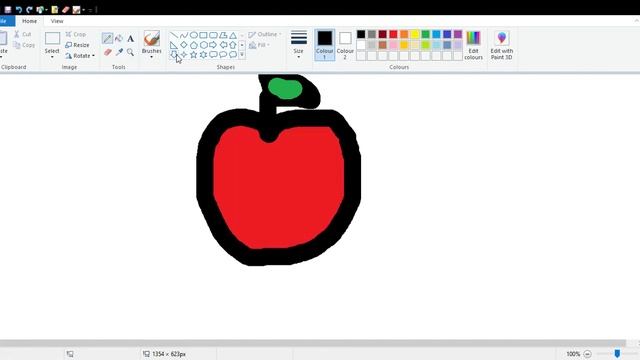Screen dimensions: 640x360
Task: Click the zoom slider handle
Action: point(617,353)
